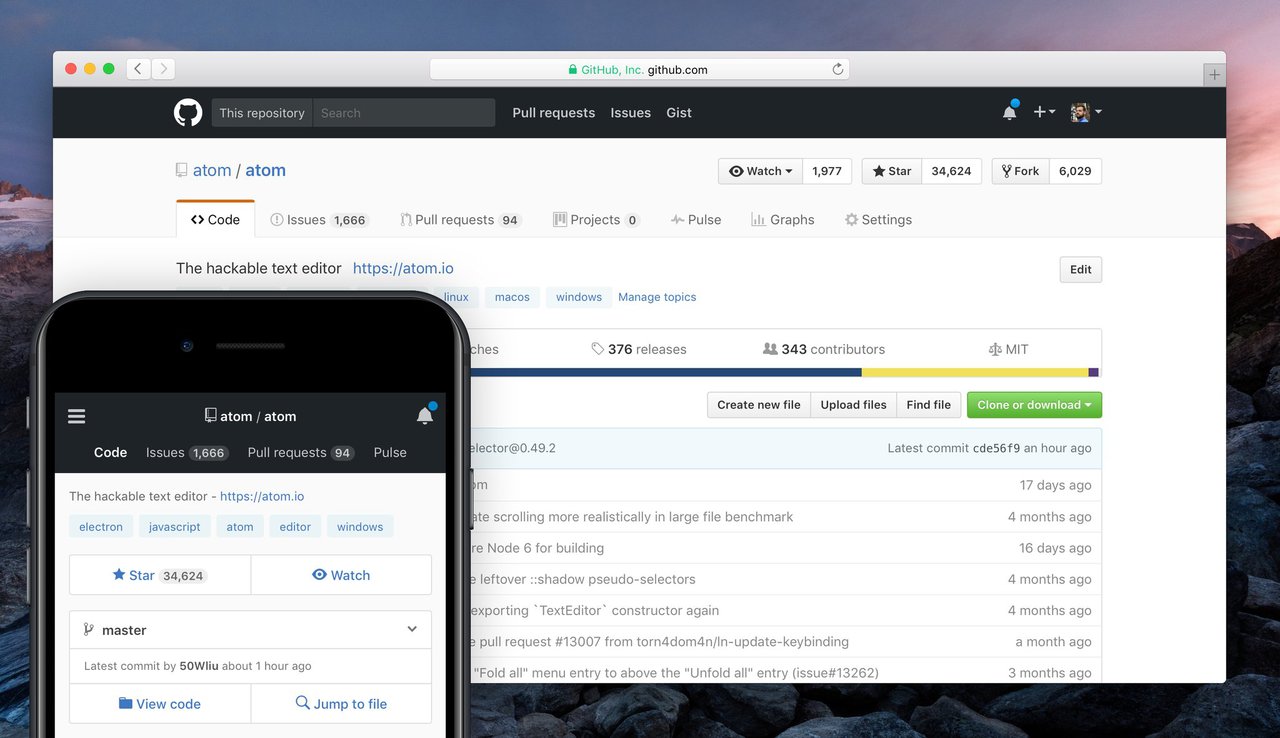
Task: Click the View code button on the phone
Action: (160, 704)
